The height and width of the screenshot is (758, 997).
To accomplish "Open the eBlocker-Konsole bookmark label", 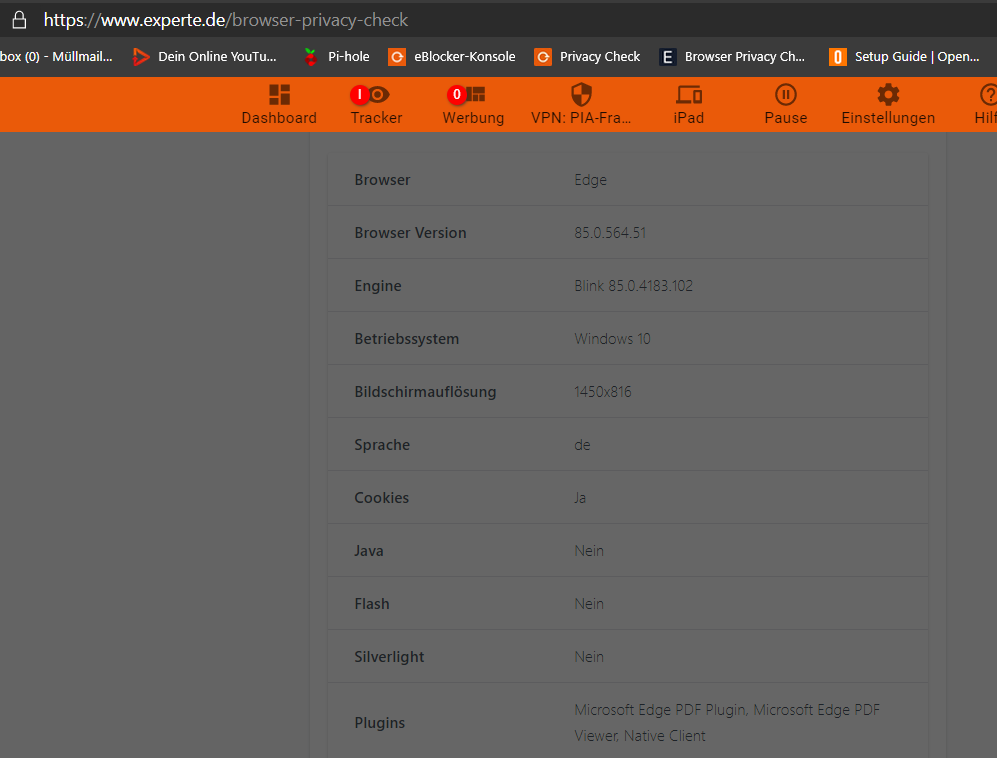I will point(465,57).
